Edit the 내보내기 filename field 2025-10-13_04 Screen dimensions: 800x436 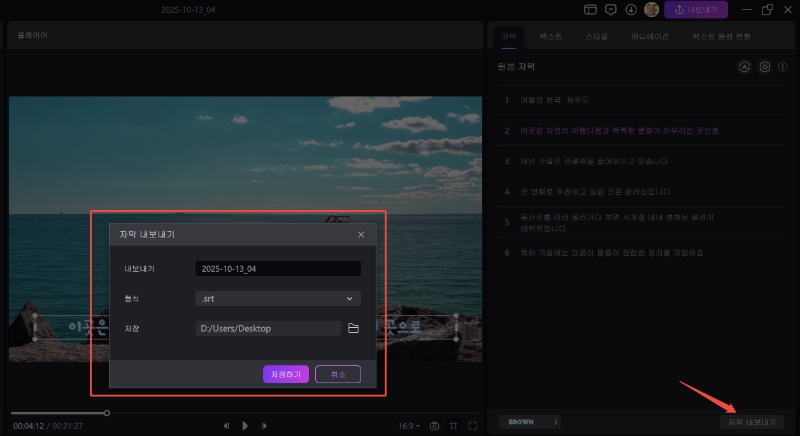(x=278, y=269)
